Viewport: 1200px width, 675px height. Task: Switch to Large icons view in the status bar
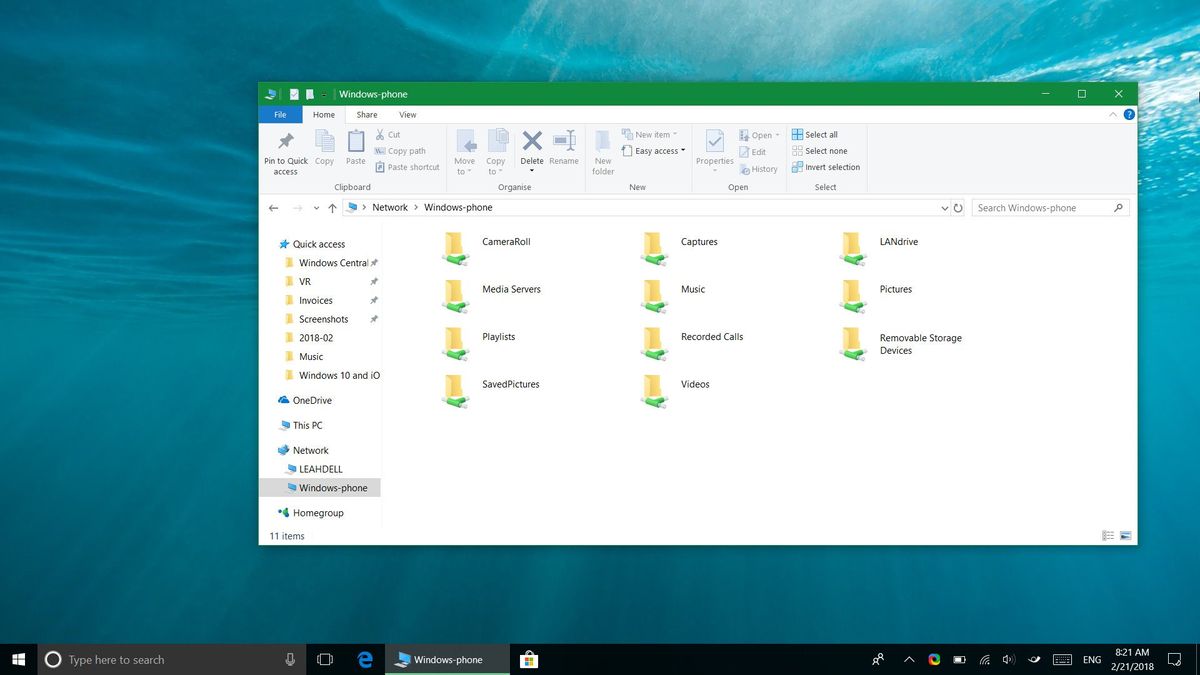pyautogui.click(x=1125, y=536)
